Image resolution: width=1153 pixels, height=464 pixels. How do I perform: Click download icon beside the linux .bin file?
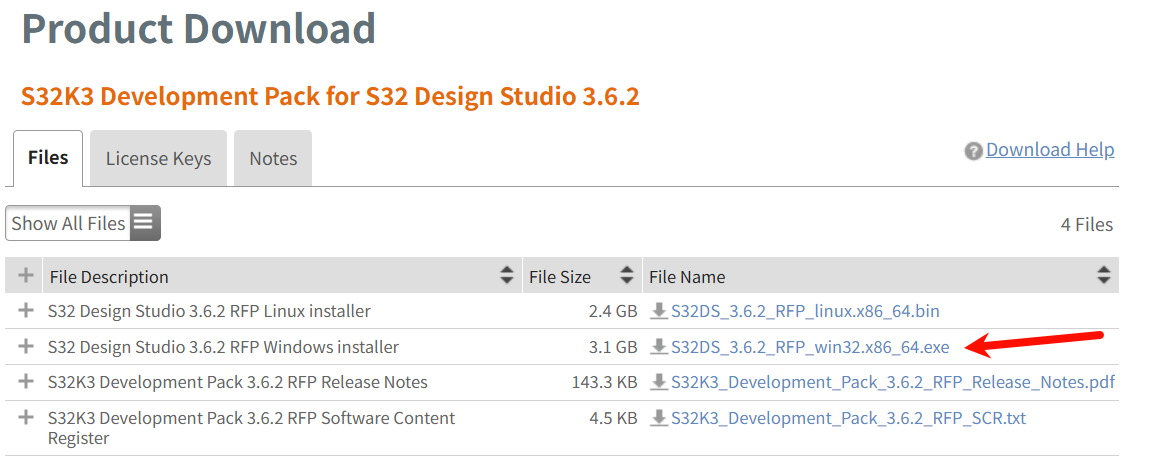660,311
